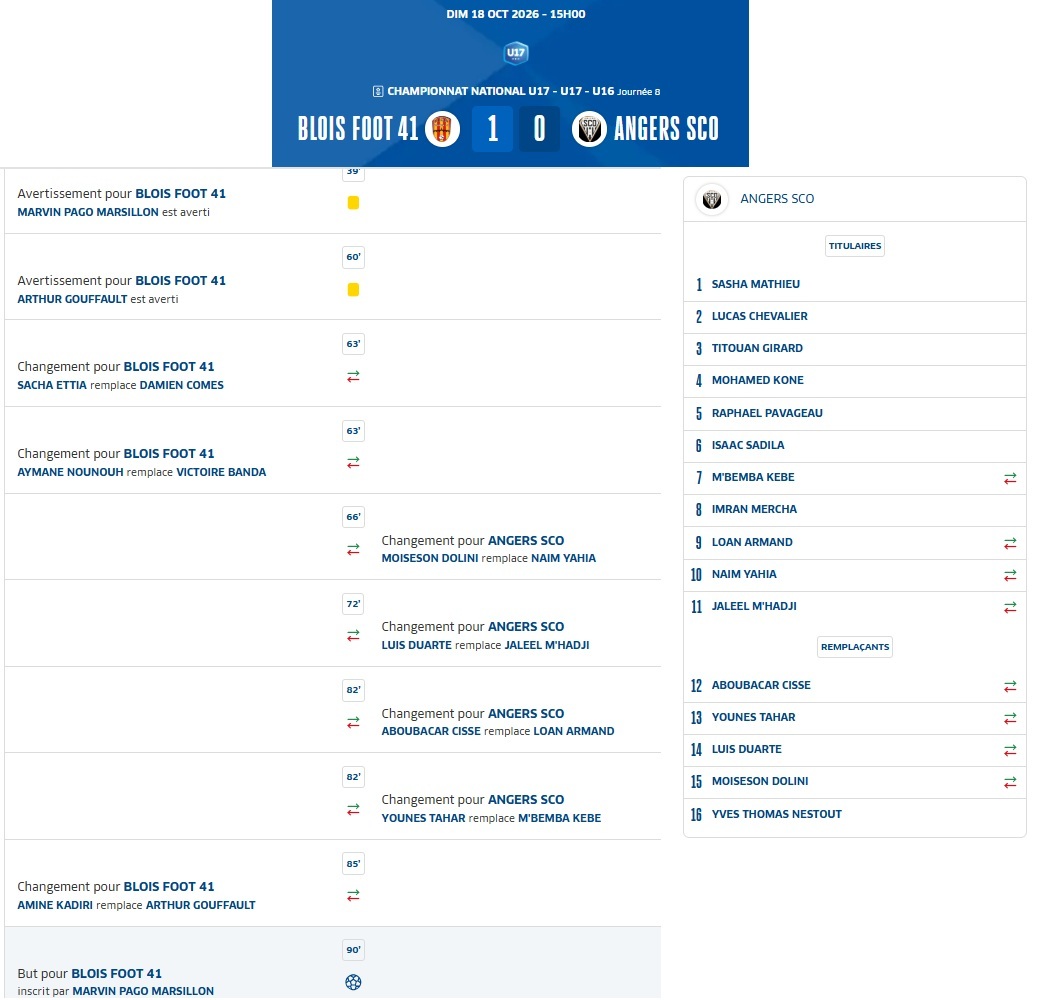Open BLOIS FOOT 41 team name in scoreboard
The height and width of the screenshot is (1000, 1058).
(358, 128)
